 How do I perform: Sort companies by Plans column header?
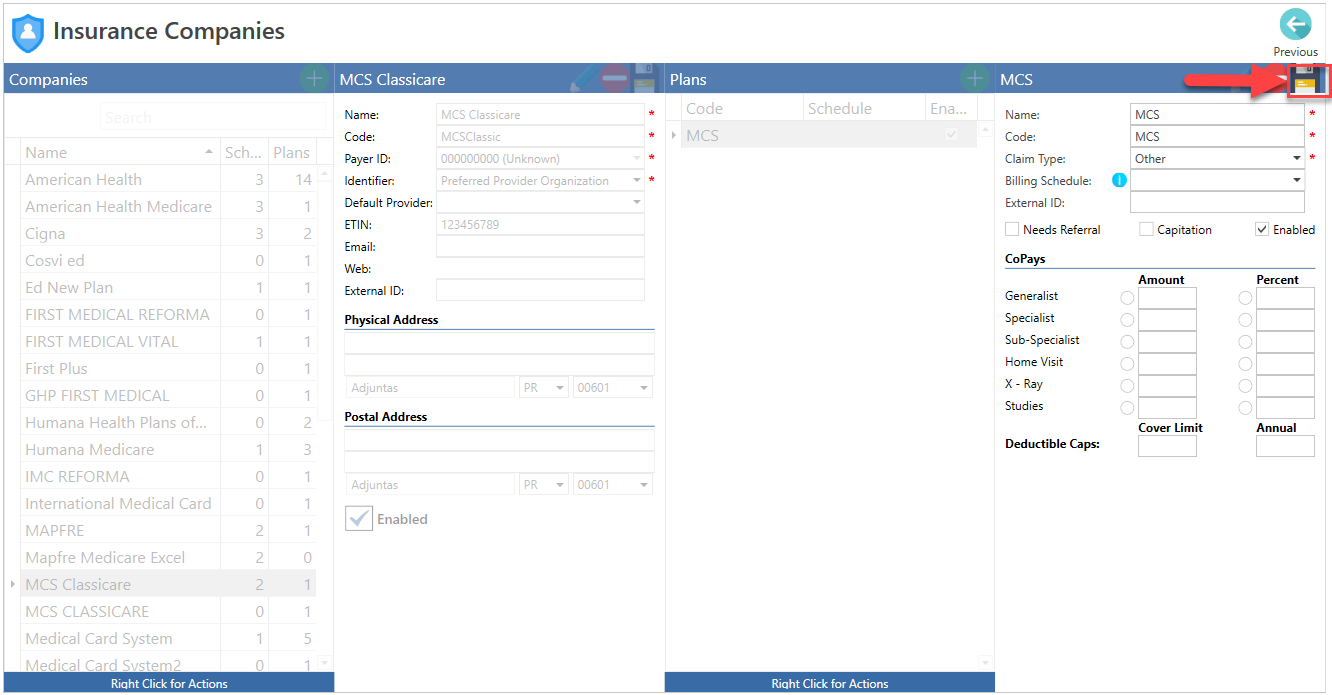(292, 152)
